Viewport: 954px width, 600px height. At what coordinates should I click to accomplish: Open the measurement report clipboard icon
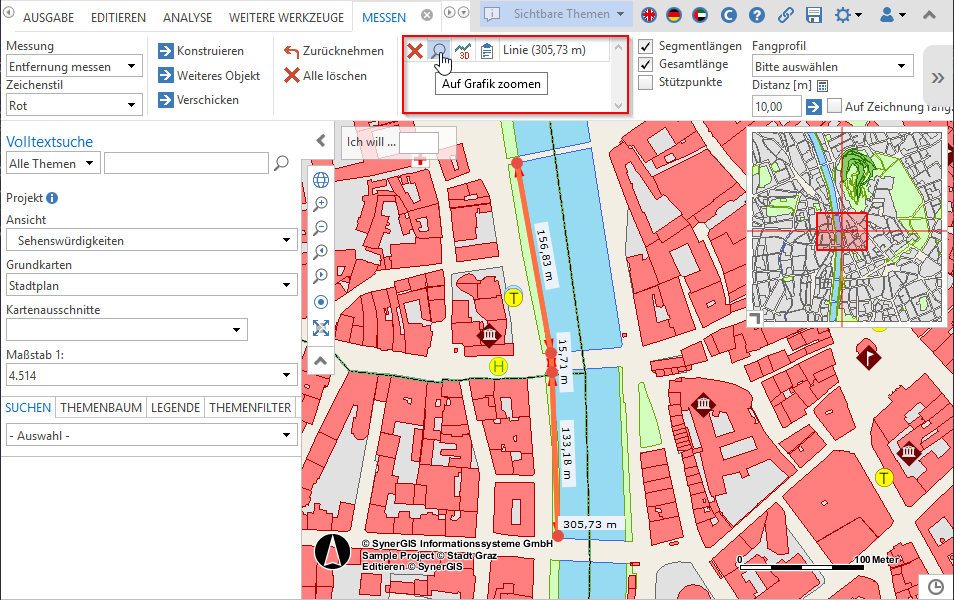tap(486, 50)
